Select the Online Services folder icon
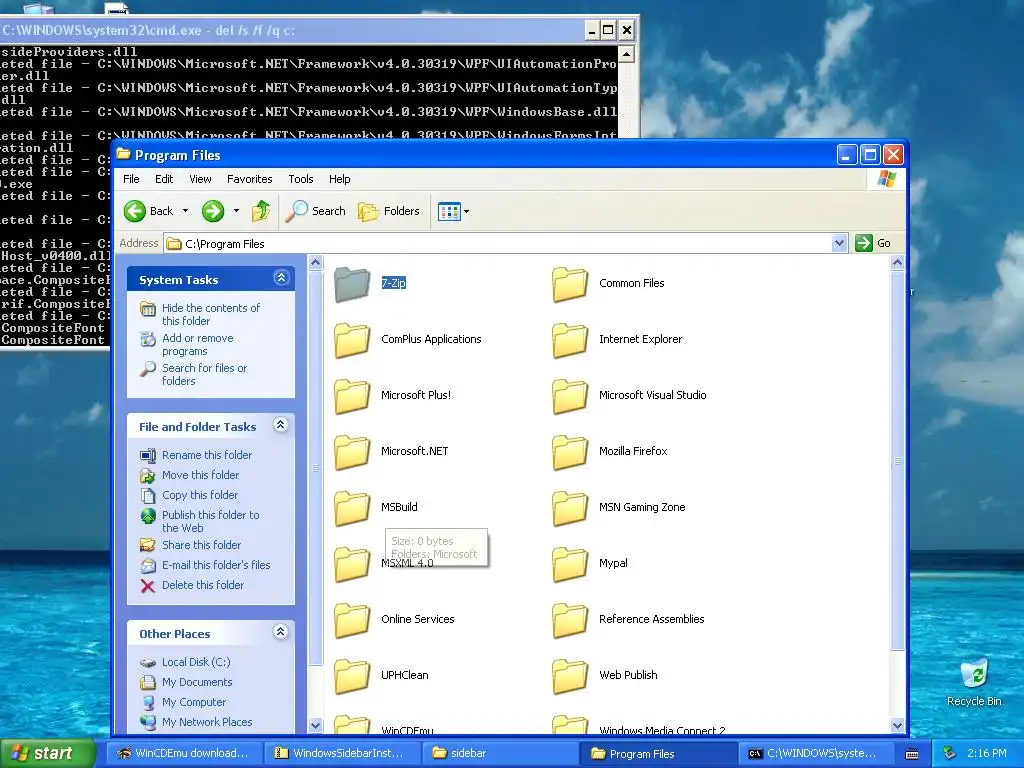Image resolution: width=1024 pixels, height=768 pixels. pyautogui.click(x=352, y=620)
